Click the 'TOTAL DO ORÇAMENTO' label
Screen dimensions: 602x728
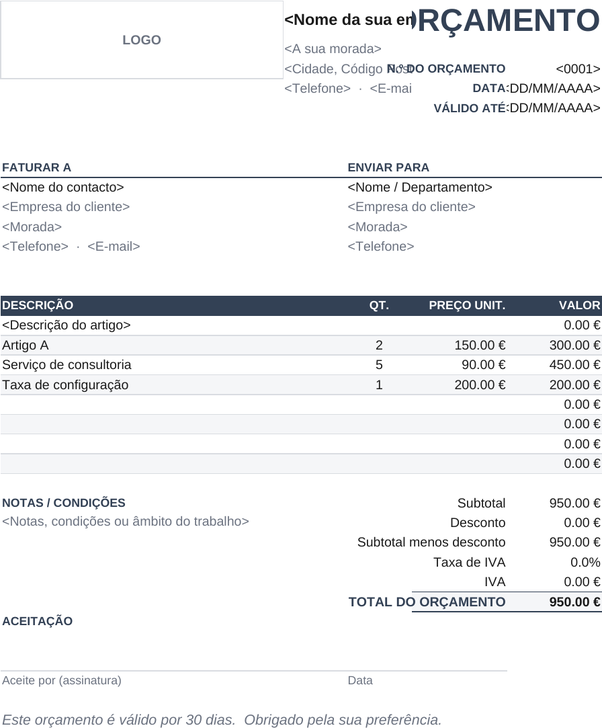427,602
